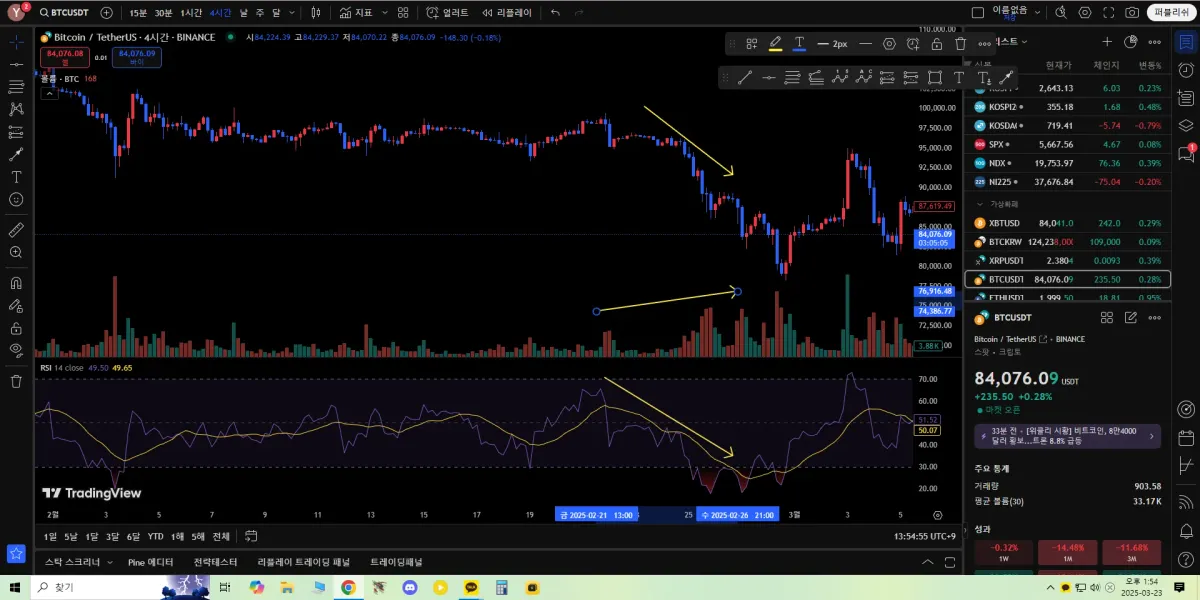Select the ruler measure tool in left sidebar

tap(16, 229)
